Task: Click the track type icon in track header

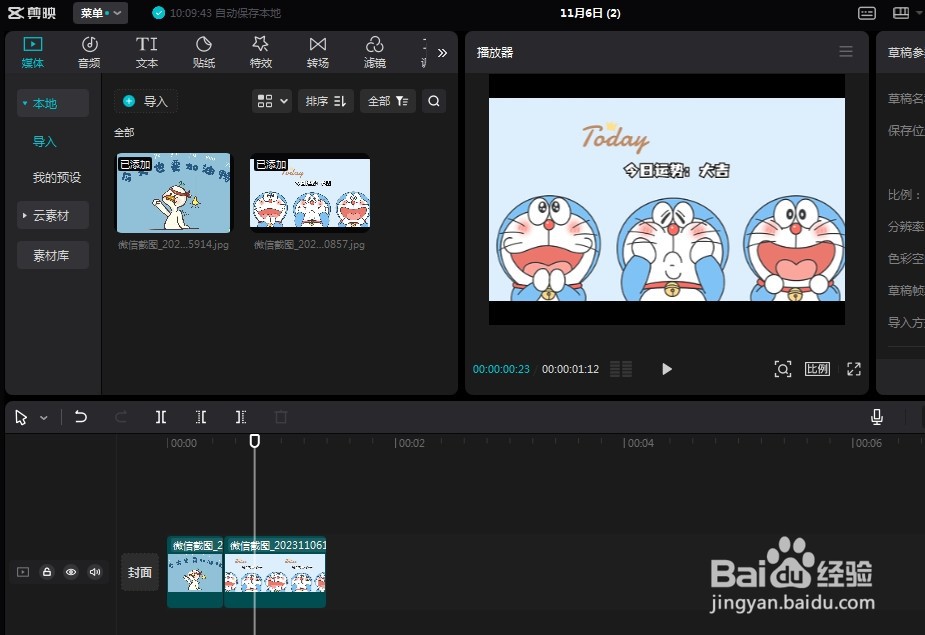Action: tap(23, 572)
